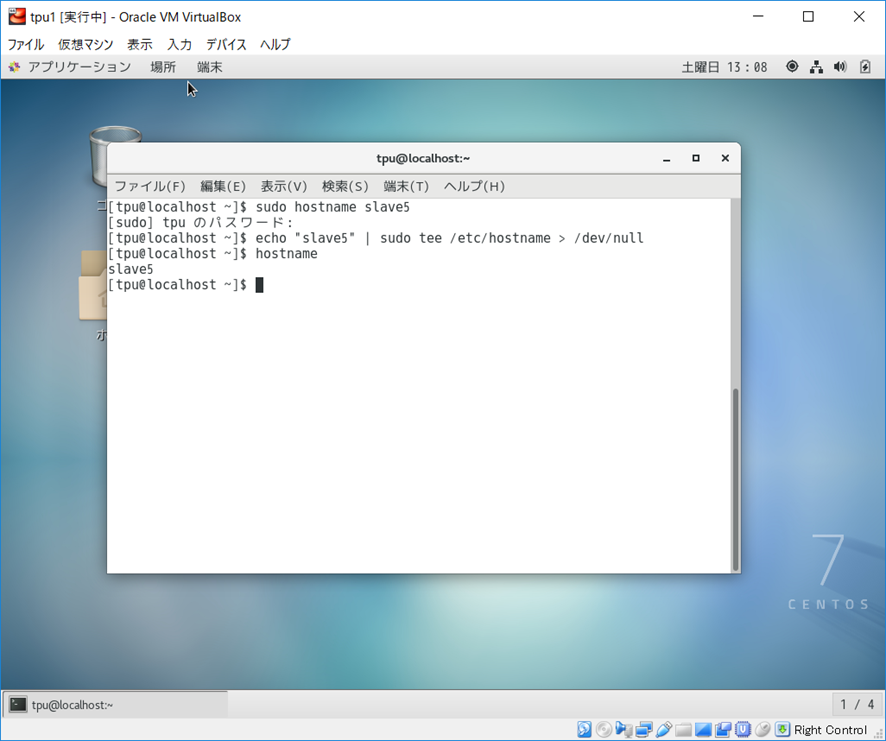The width and height of the screenshot is (886, 741).
Task: Click the 1 / 4 workspace switcher
Action: pyautogui.click(x=856, y=705)
